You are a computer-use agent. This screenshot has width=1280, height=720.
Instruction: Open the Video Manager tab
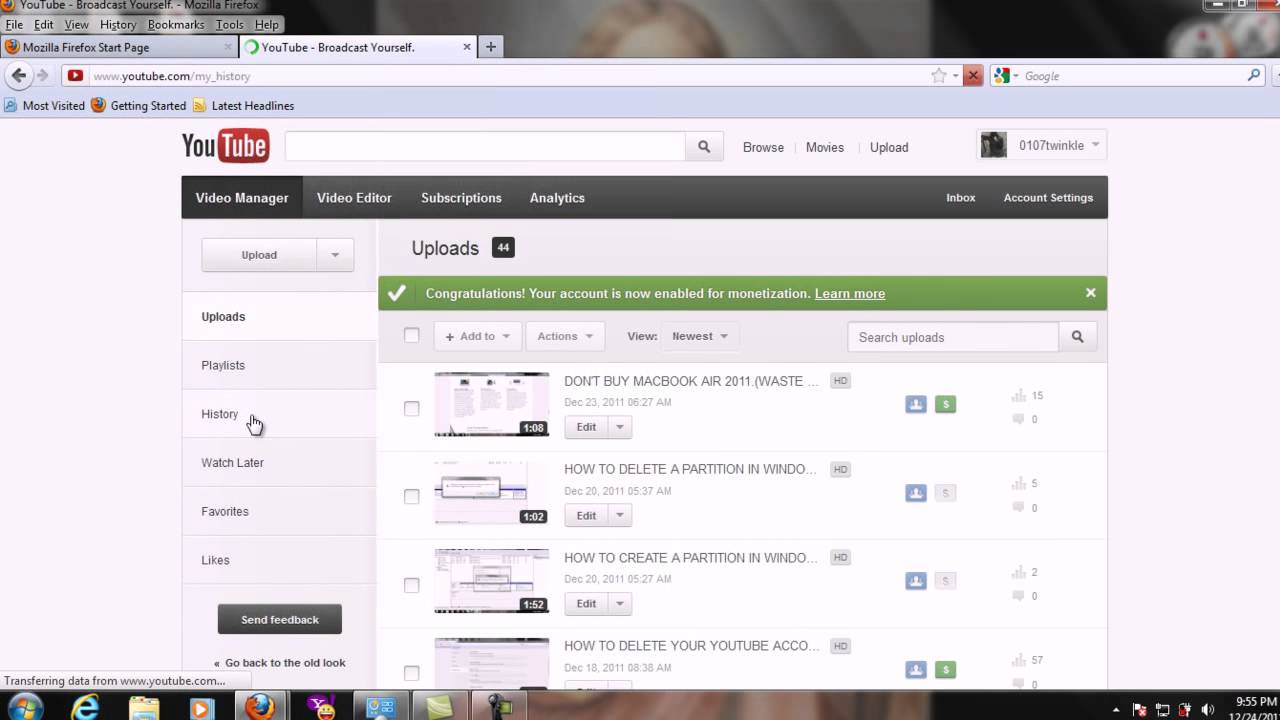coord(242,198)
